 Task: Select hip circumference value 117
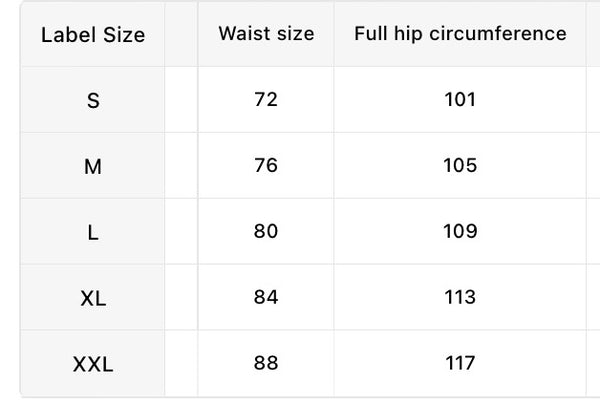coord(460,363)
